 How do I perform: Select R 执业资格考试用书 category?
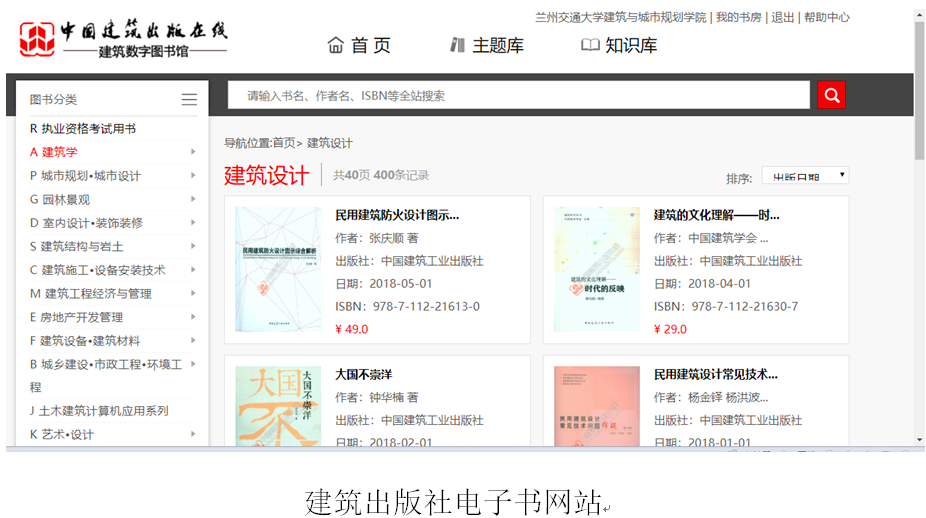tap(83, 128)
